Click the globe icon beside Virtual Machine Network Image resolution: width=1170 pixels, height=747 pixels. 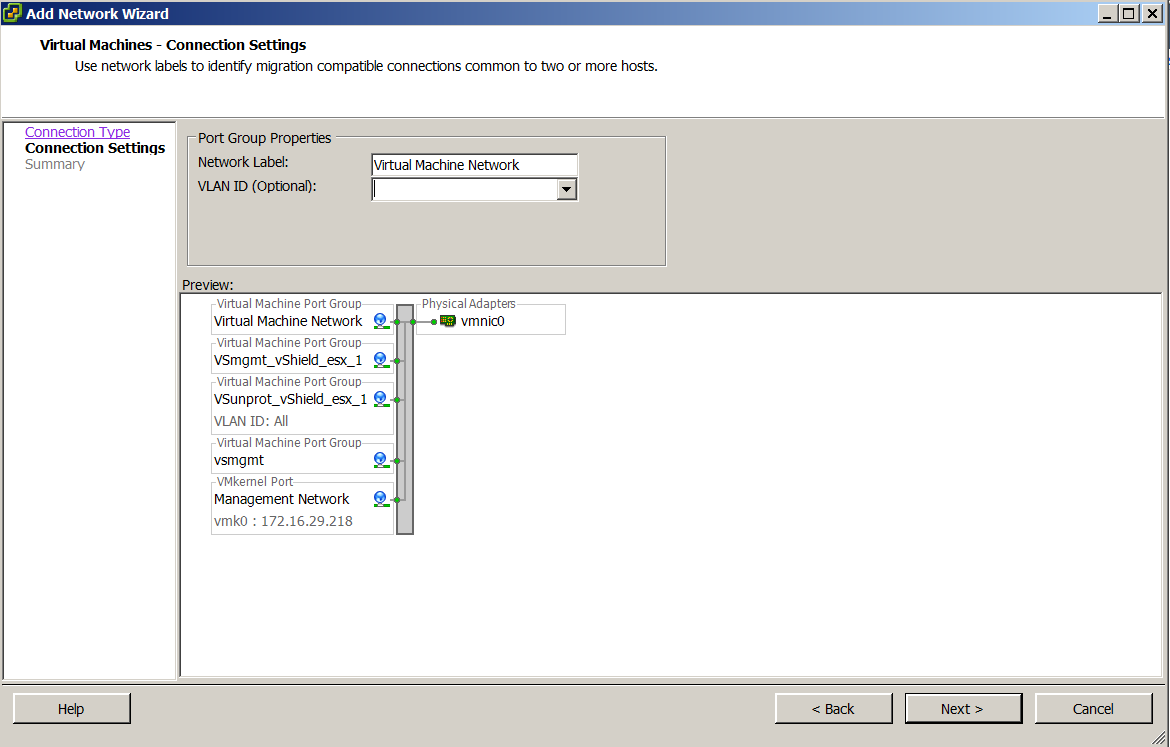point(380,321)
